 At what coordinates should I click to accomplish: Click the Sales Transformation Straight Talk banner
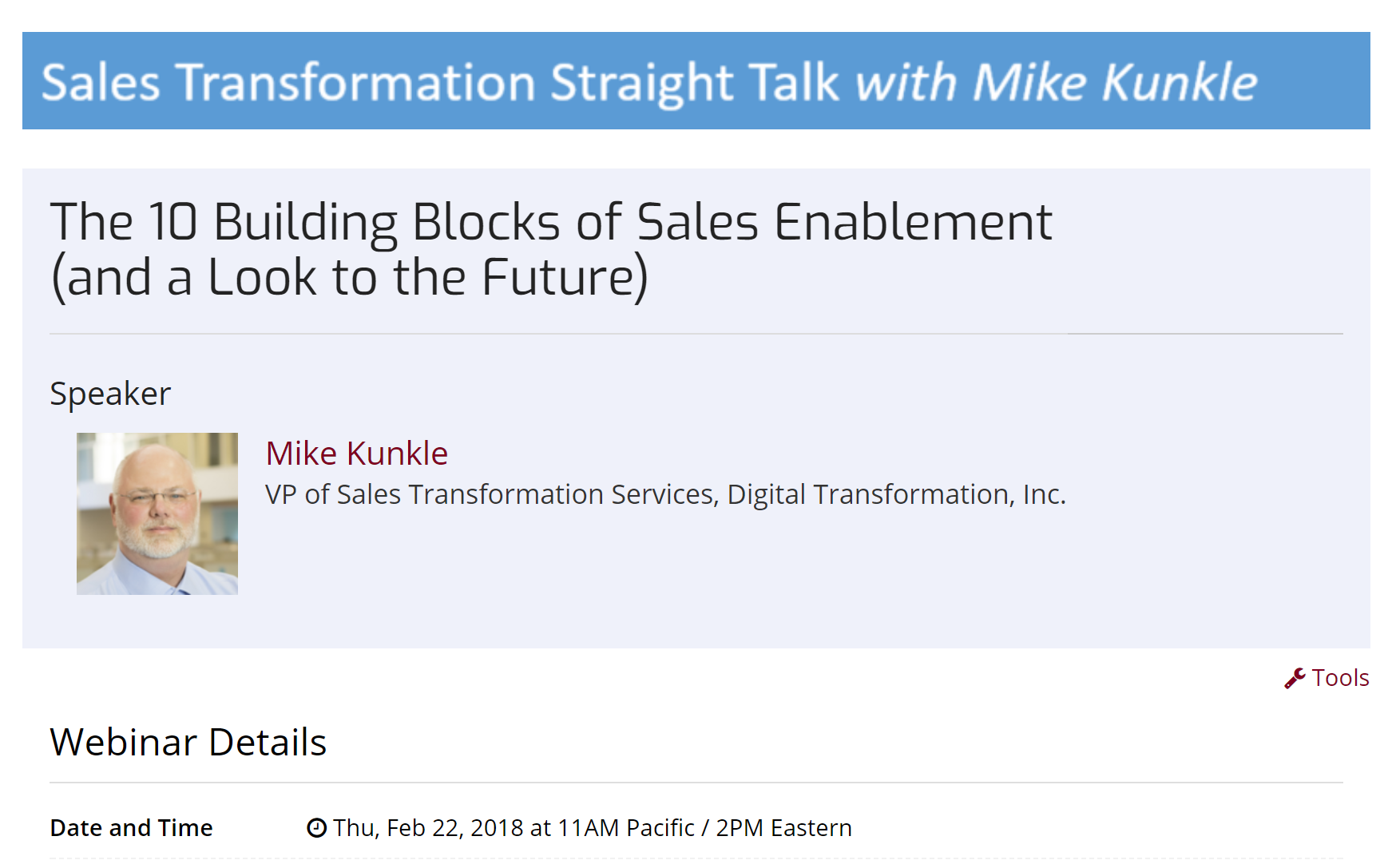click(x=696, y=81)
